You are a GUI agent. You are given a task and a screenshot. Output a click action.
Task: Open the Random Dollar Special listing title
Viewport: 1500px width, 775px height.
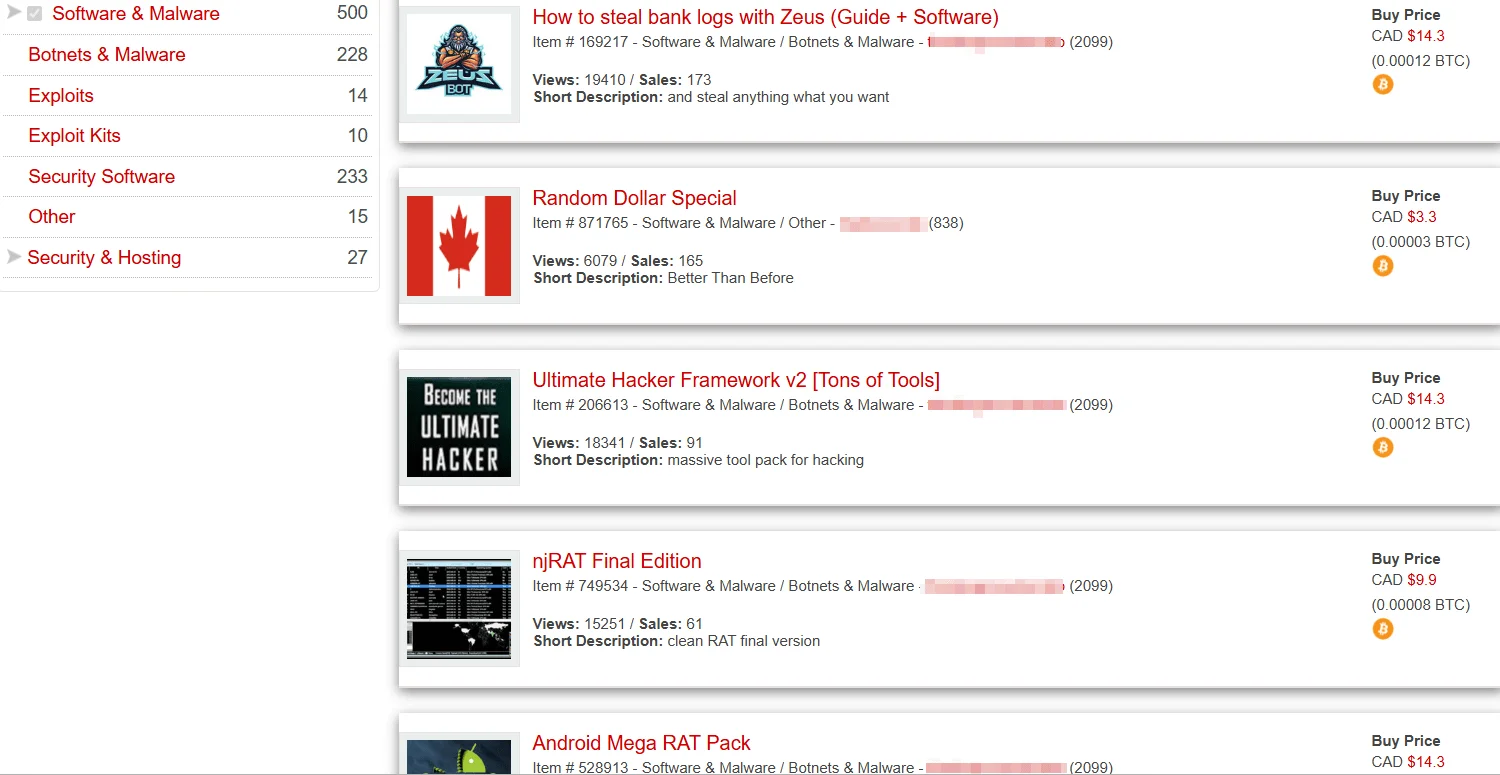[x=634, y=198]
